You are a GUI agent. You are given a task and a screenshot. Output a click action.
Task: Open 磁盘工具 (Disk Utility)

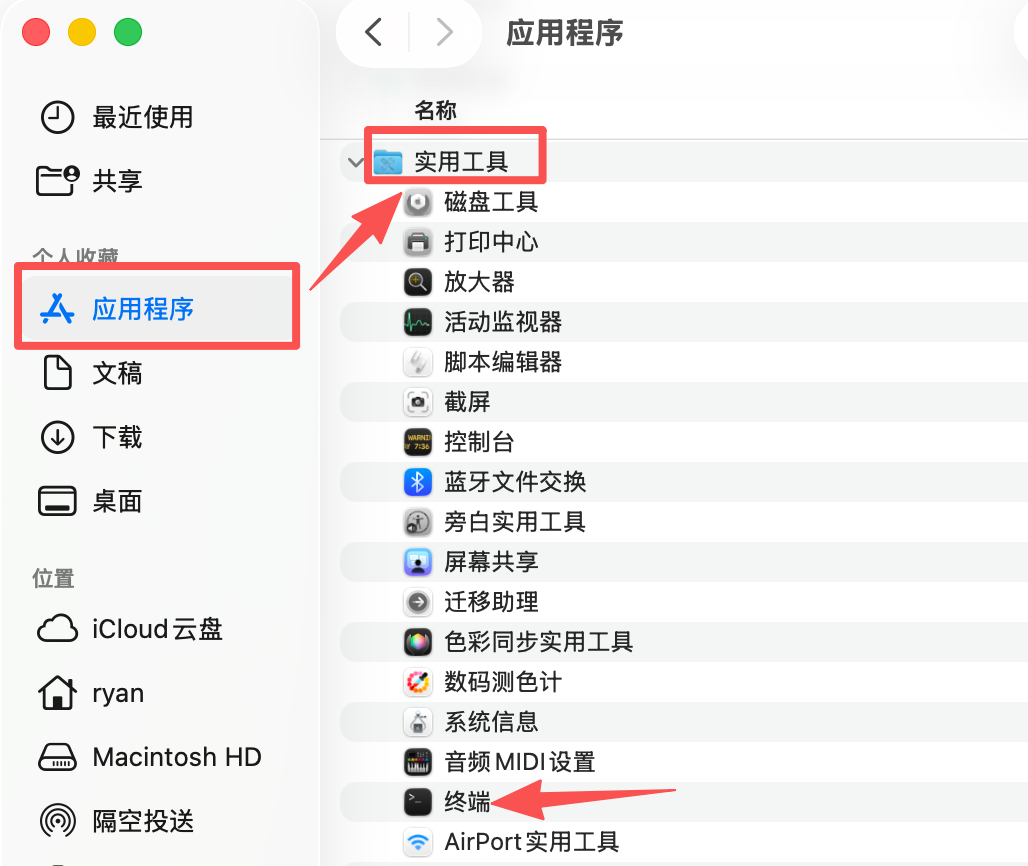[x=490, y=202]
